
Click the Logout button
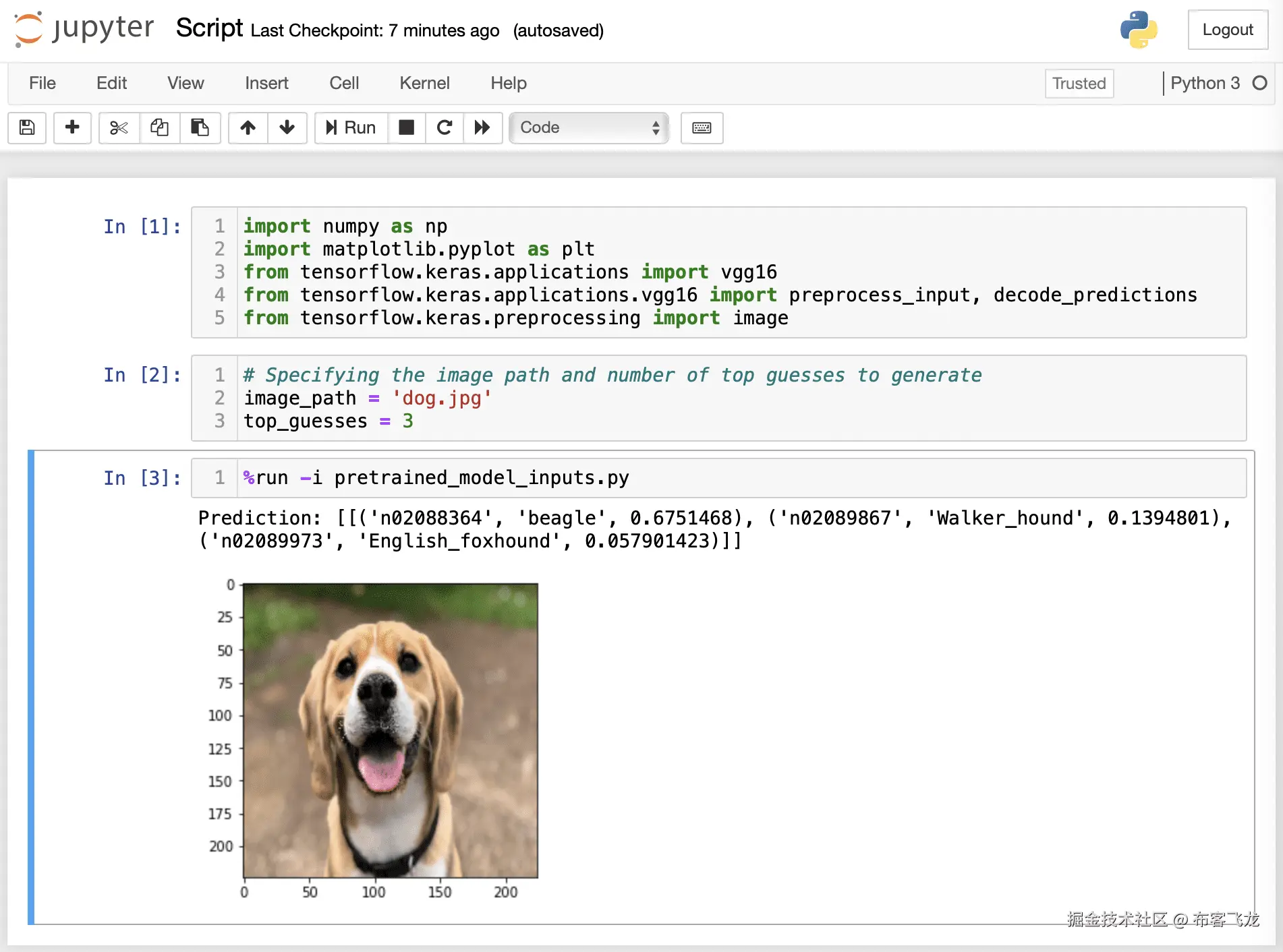(1228, 30)
